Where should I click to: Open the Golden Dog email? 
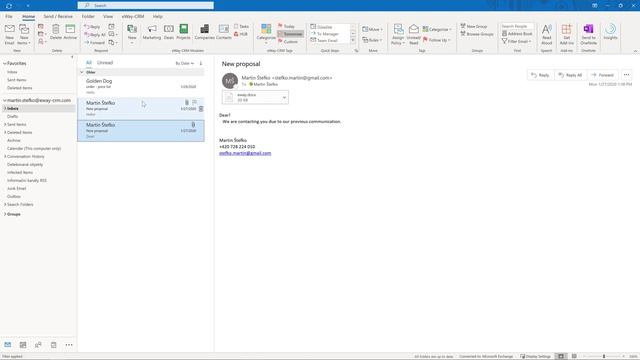tap(141, 86)
